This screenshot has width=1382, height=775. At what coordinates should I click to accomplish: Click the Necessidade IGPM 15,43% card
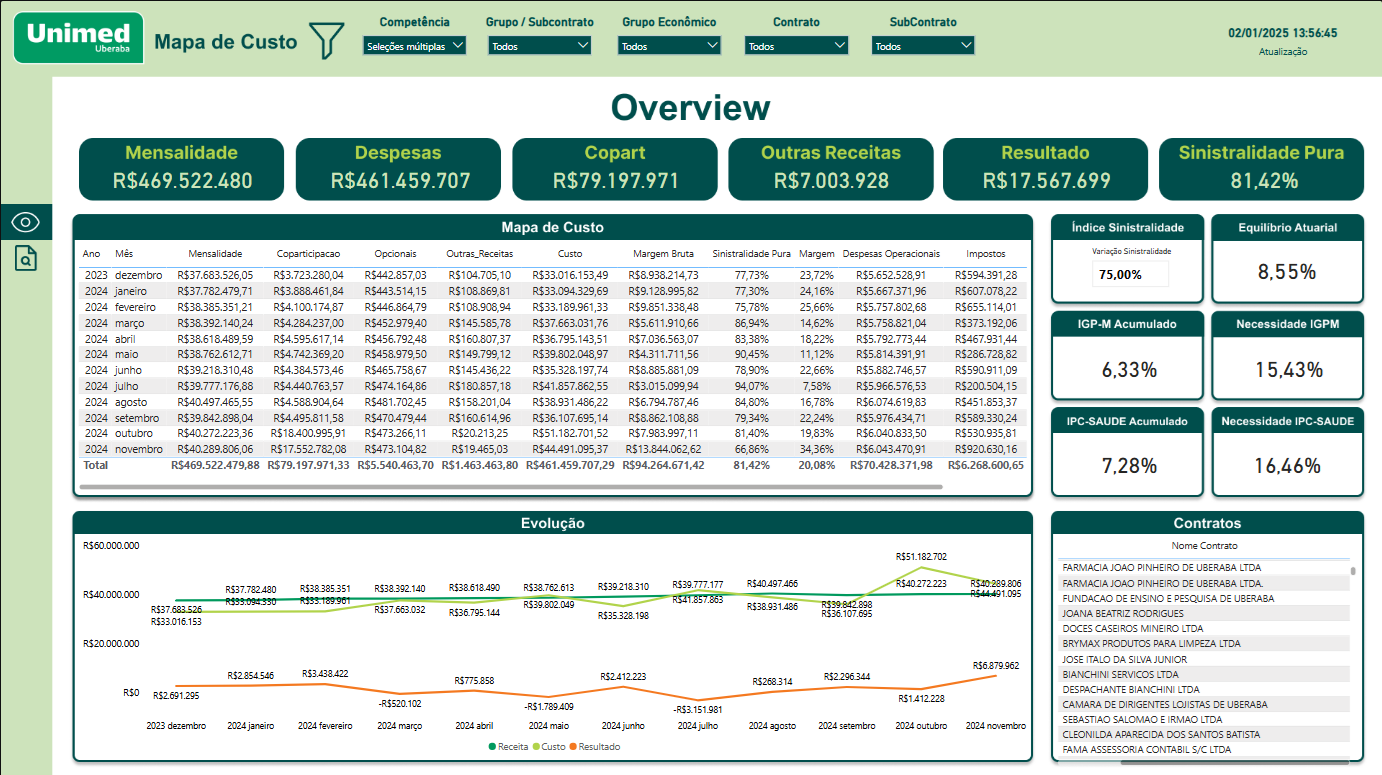tap(1287, 355)
